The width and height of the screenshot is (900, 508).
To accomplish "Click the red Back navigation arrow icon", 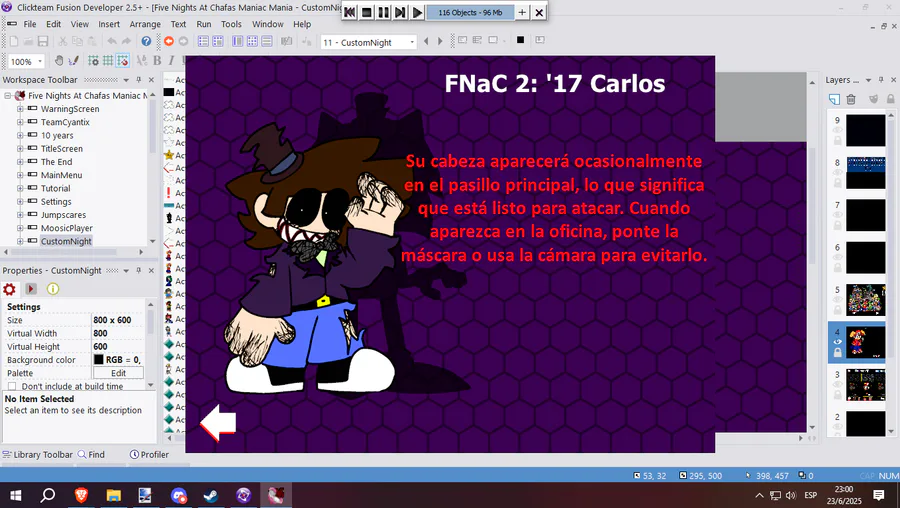I will [169, 41].
